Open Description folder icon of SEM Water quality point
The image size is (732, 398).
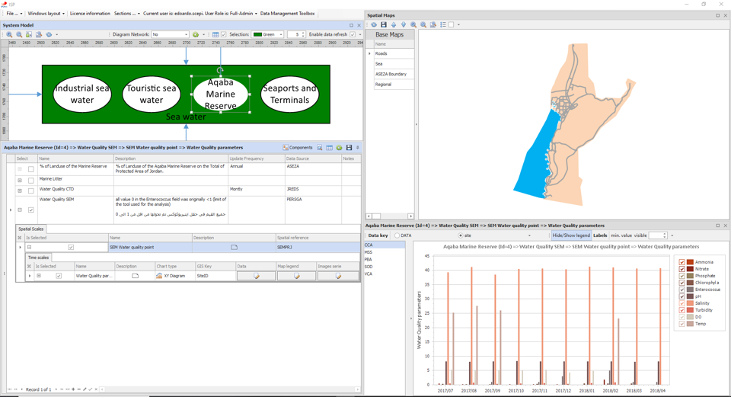(234, 247)
